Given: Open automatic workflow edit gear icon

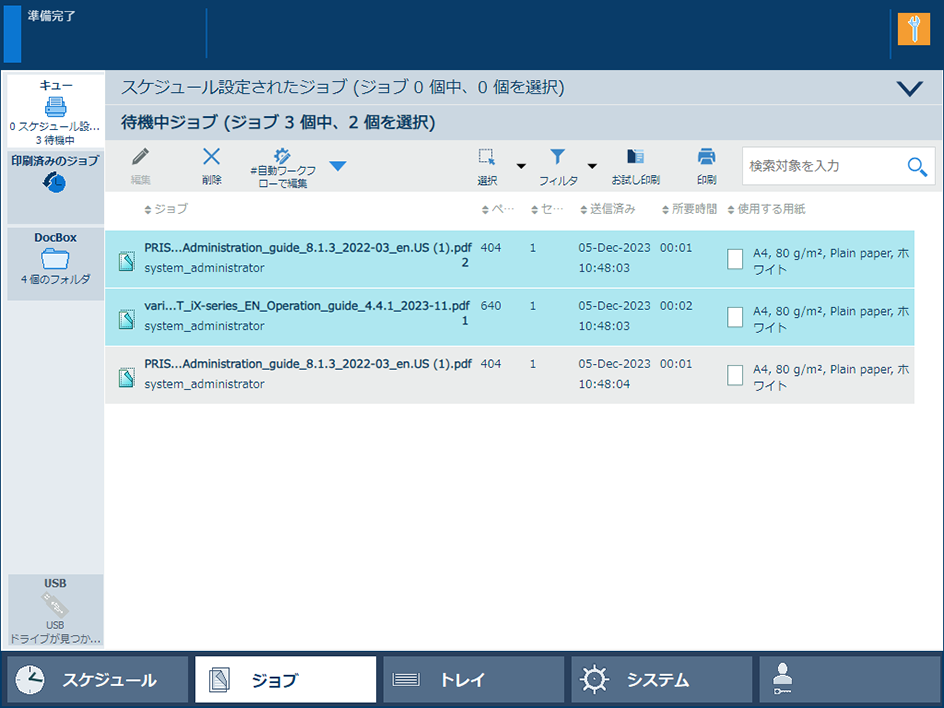Looking at the screenshot, I should pyautogui.click(x=281, y=157).
